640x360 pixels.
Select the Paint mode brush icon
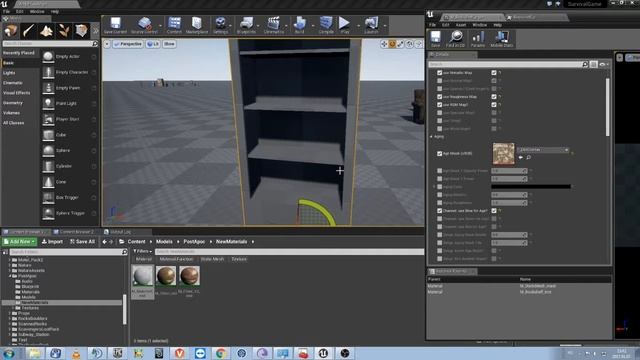(x=29, y=31)
